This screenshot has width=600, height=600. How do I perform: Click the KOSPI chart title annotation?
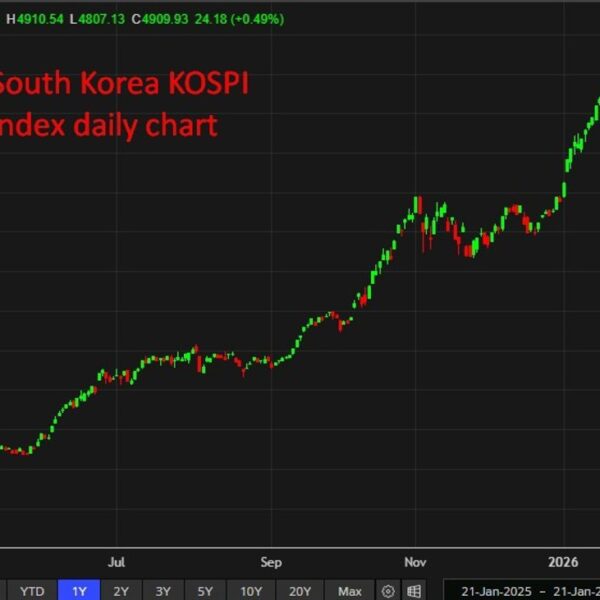click(123, 104)
